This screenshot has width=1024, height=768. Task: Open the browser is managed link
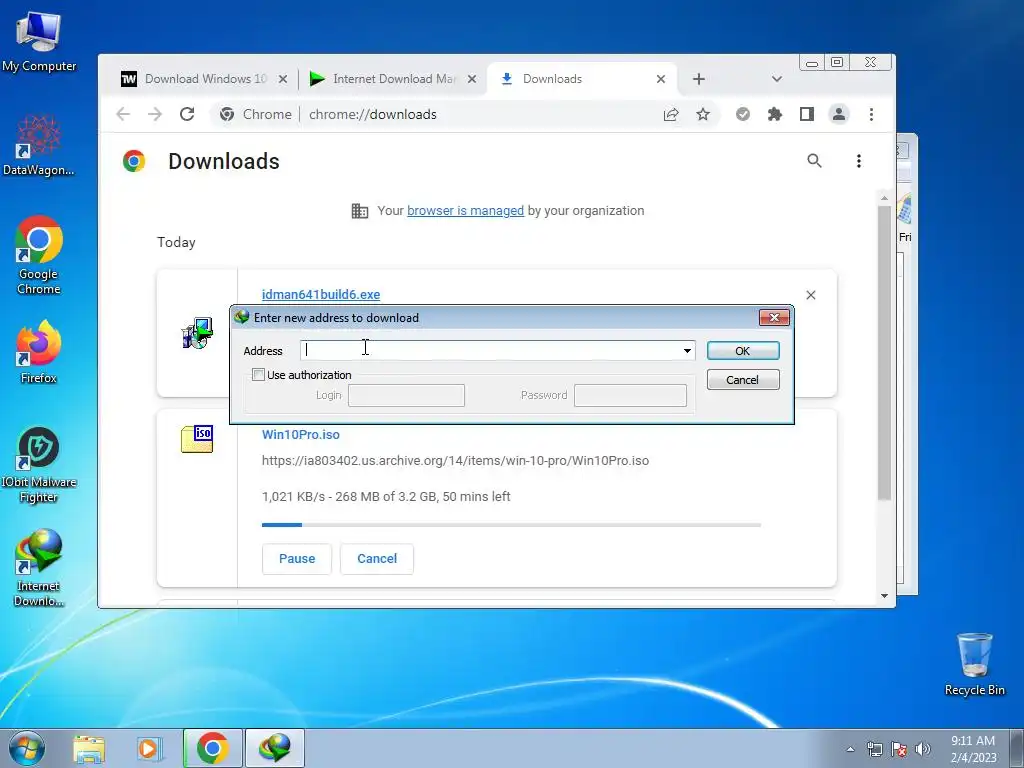[465, 210]
